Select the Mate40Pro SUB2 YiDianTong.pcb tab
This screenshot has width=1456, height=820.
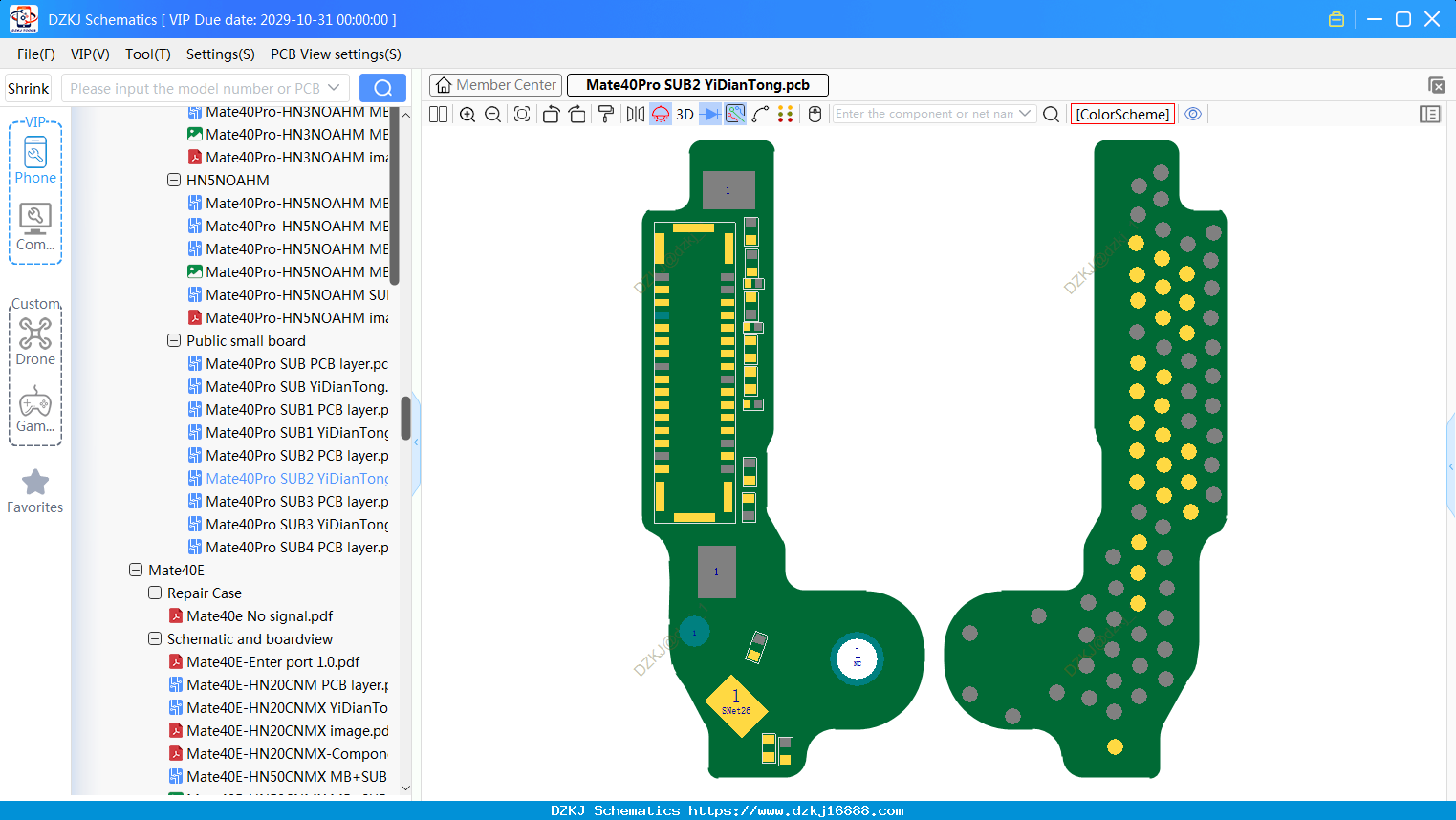(698, 85)
